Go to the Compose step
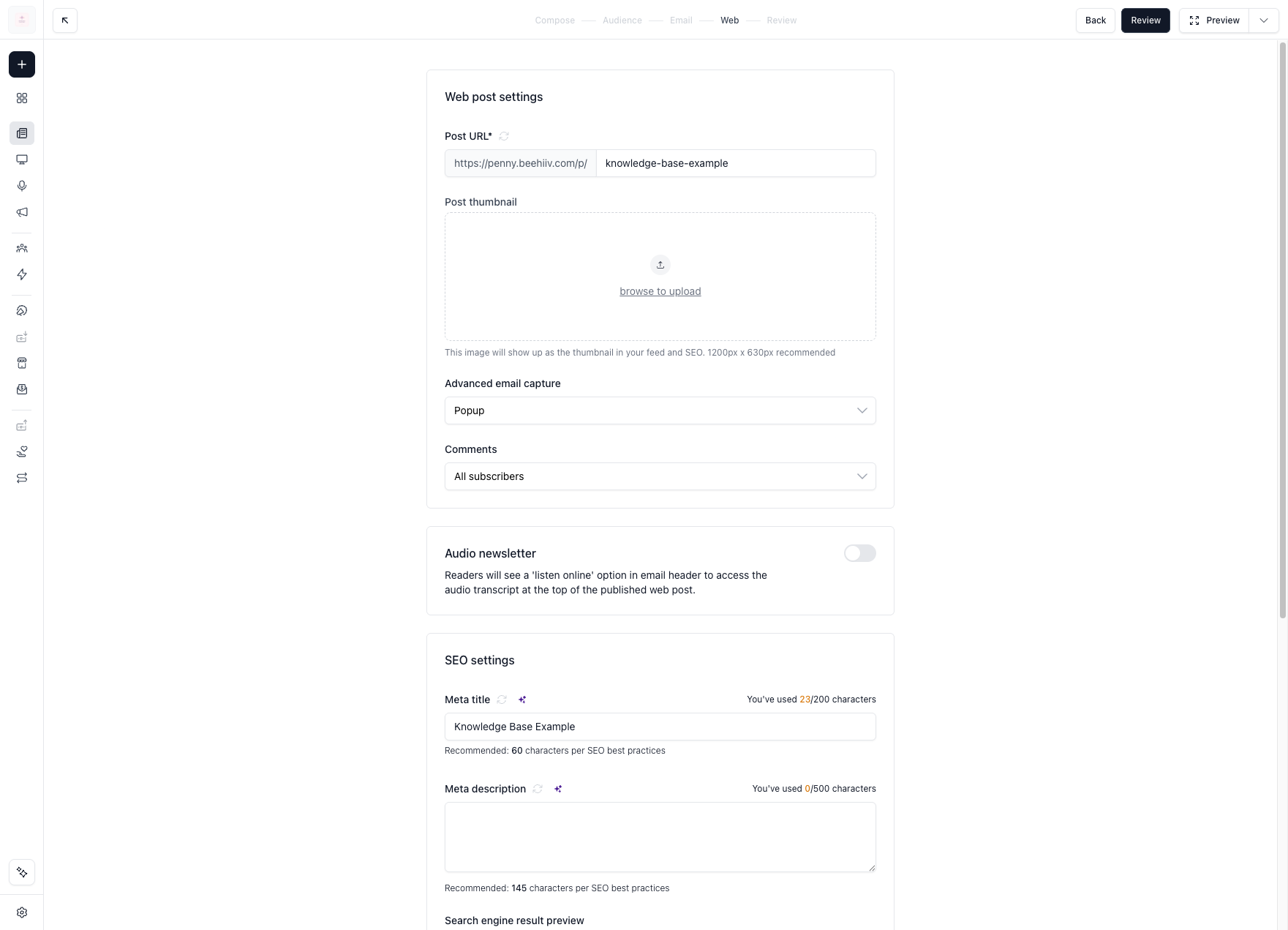This screenshot has height=930, width=1288. (554, 20)
